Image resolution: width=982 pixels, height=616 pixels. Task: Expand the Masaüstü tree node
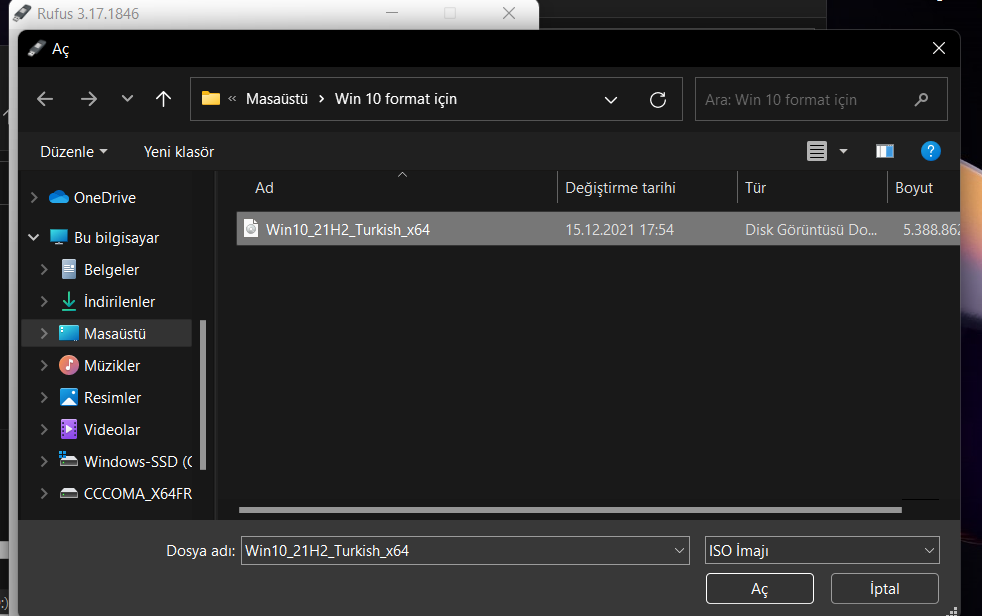pos(44,333)
